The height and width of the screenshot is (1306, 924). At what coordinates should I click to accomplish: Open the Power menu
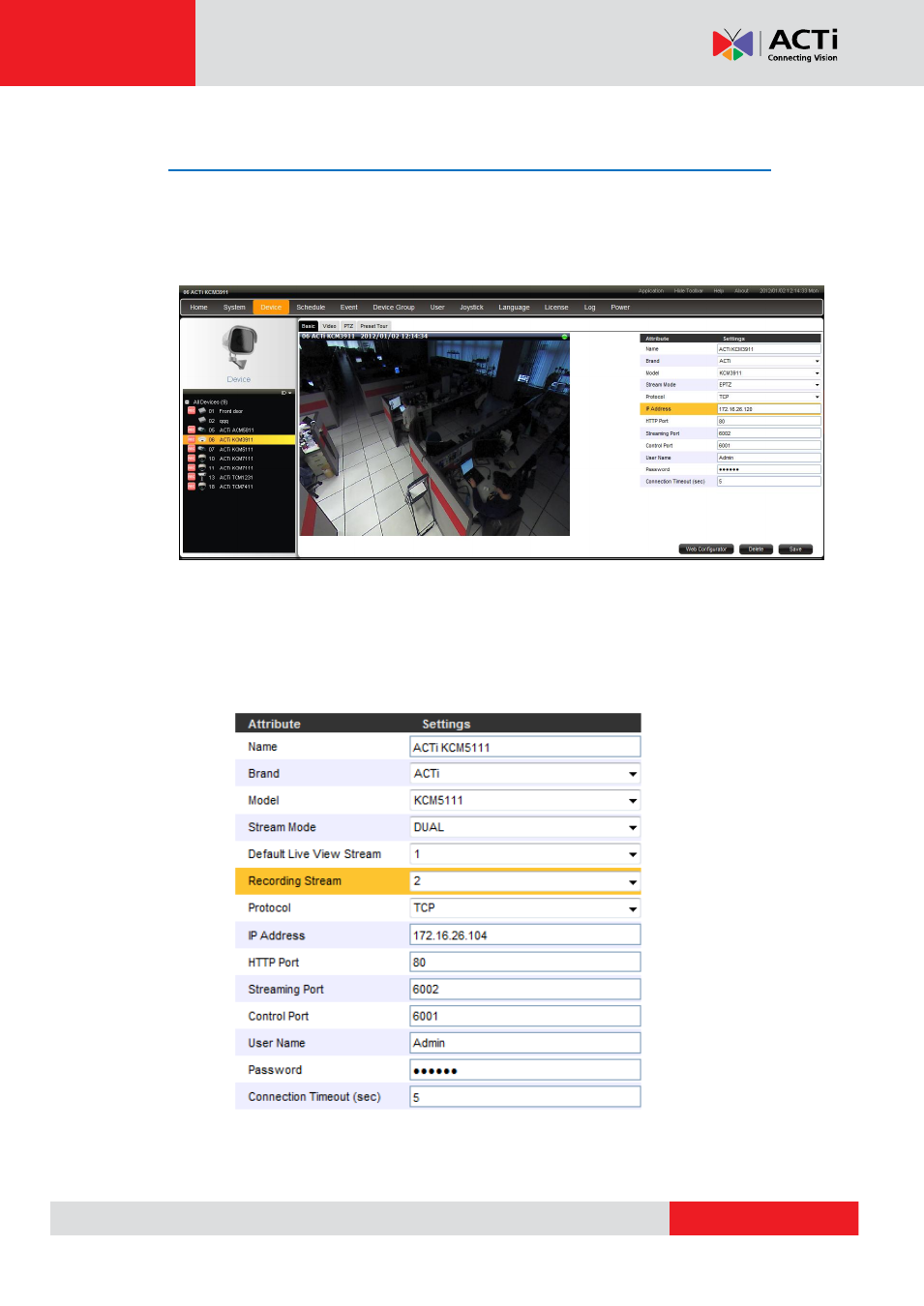[620, 308]
